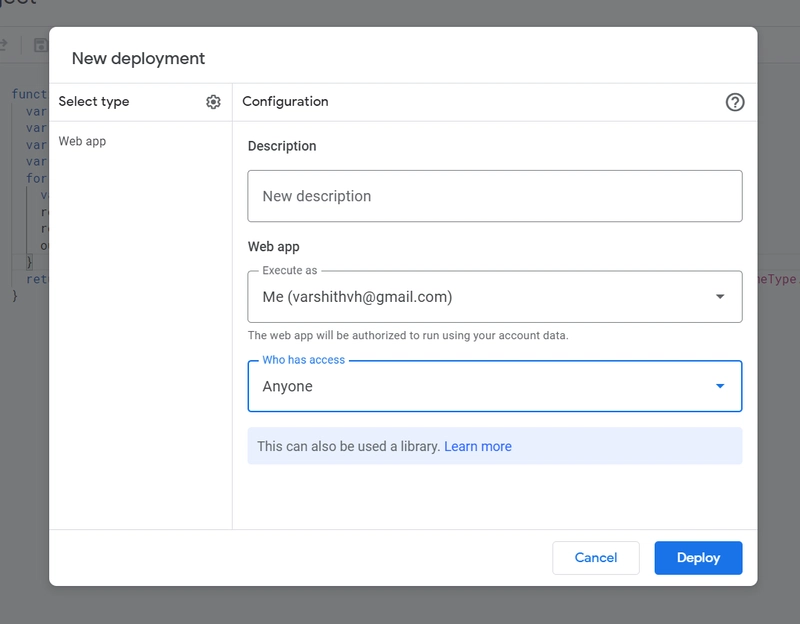Click the Execute as dropdown arrow
The width and height of the screenshot is (800, 624).
point(720,296)
